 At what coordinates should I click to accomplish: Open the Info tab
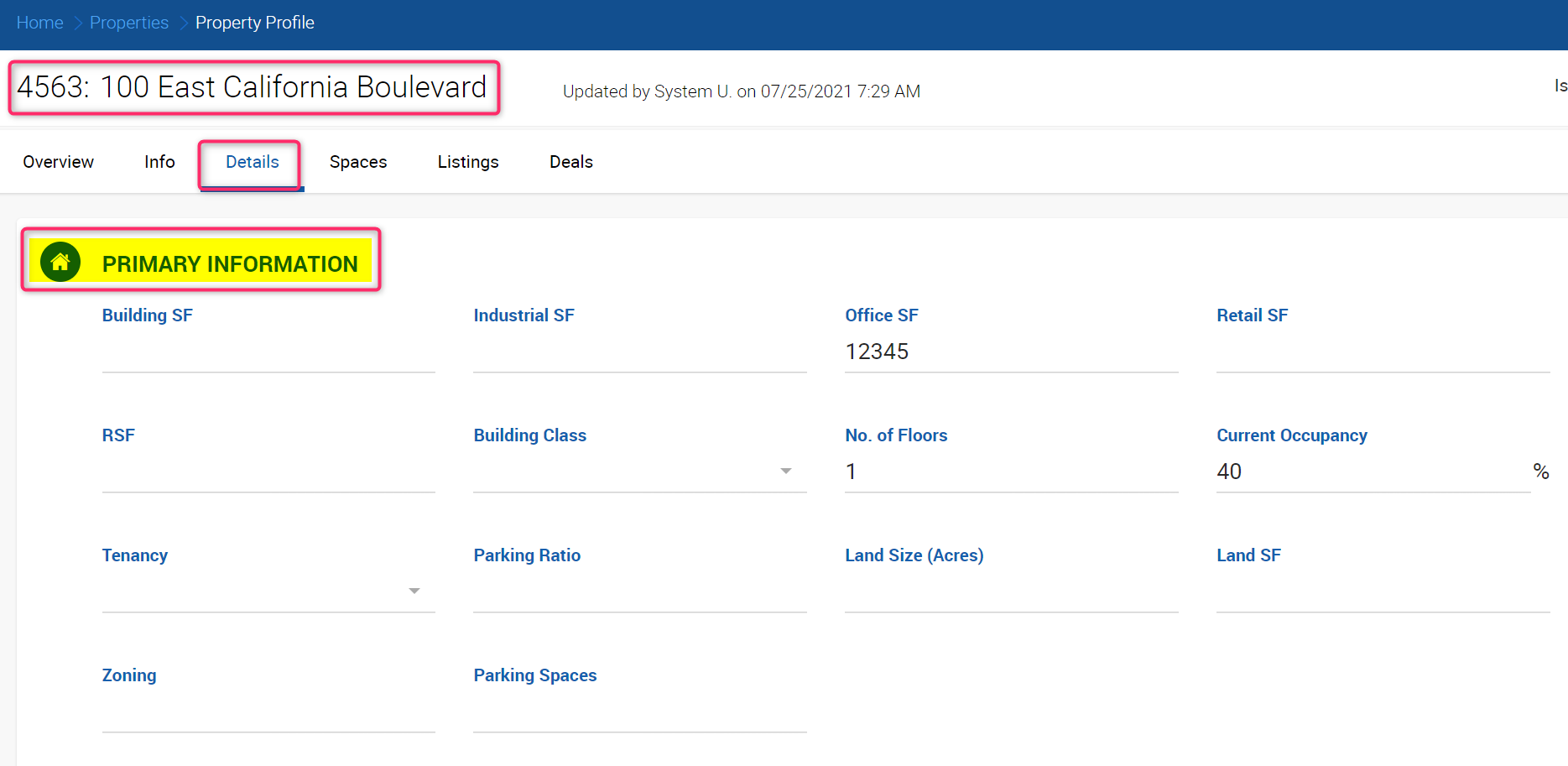(159, 162)
